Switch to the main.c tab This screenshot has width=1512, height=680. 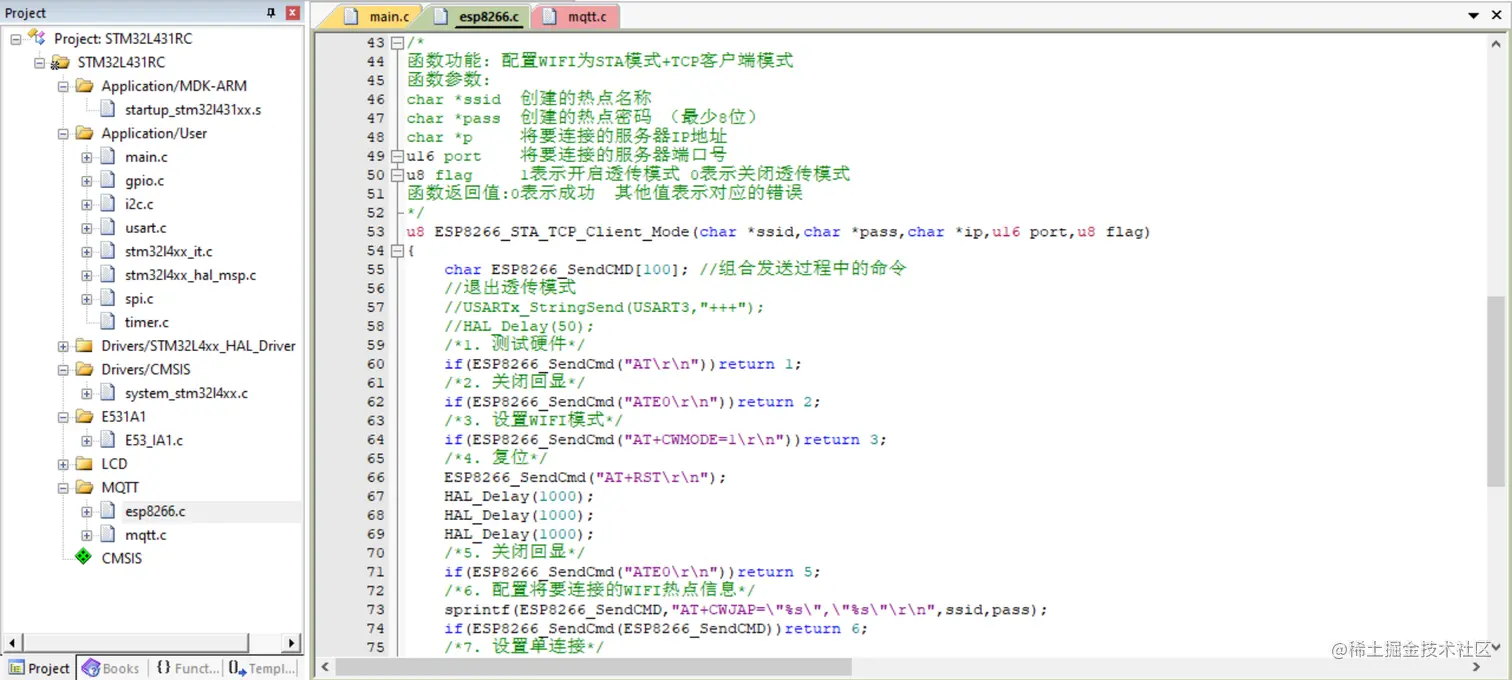pyautogui.click(x=388, y=16)
